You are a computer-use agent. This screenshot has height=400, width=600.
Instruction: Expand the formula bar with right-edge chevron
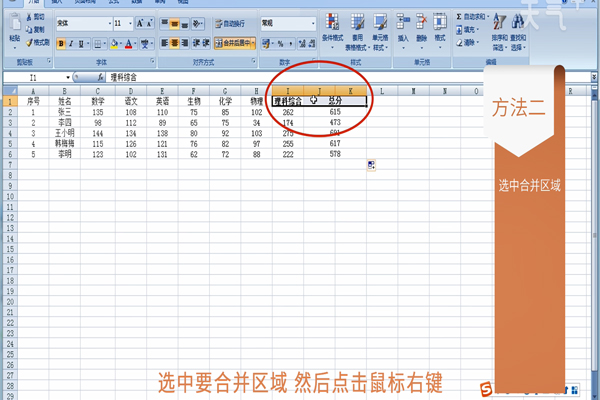[593, 77]
